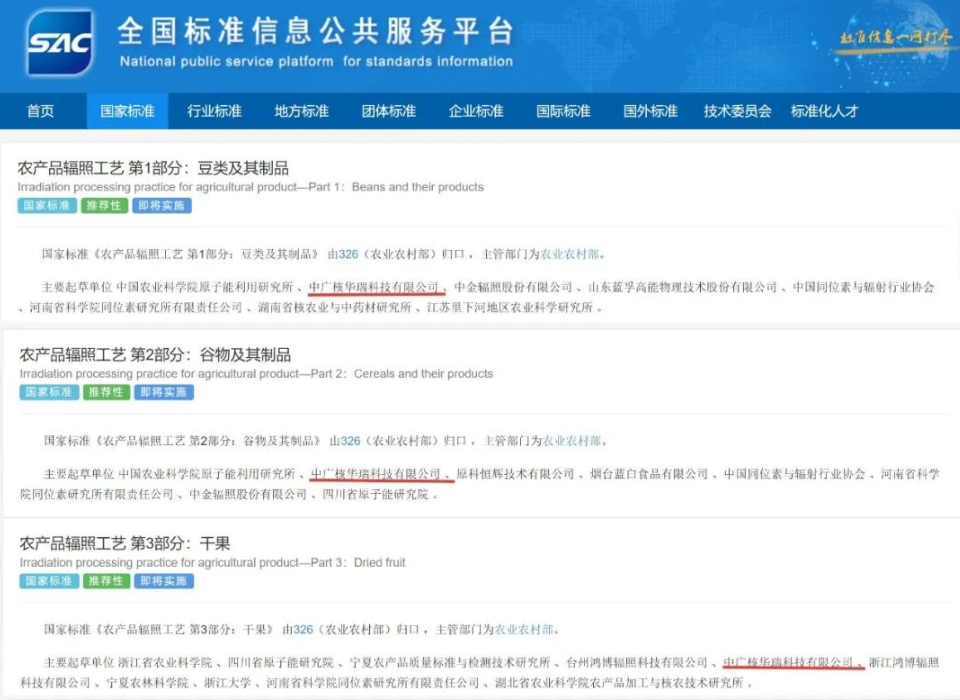Click 山东蓝孚高能物理技术股份有限公司 text
960x700 pixels.
coord(683,287)
